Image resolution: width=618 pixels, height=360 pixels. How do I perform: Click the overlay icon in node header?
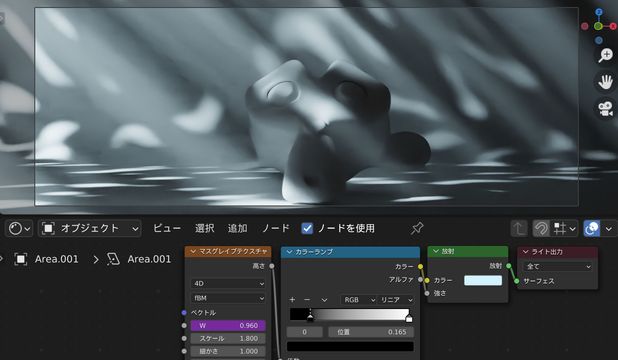coord(592,228)
